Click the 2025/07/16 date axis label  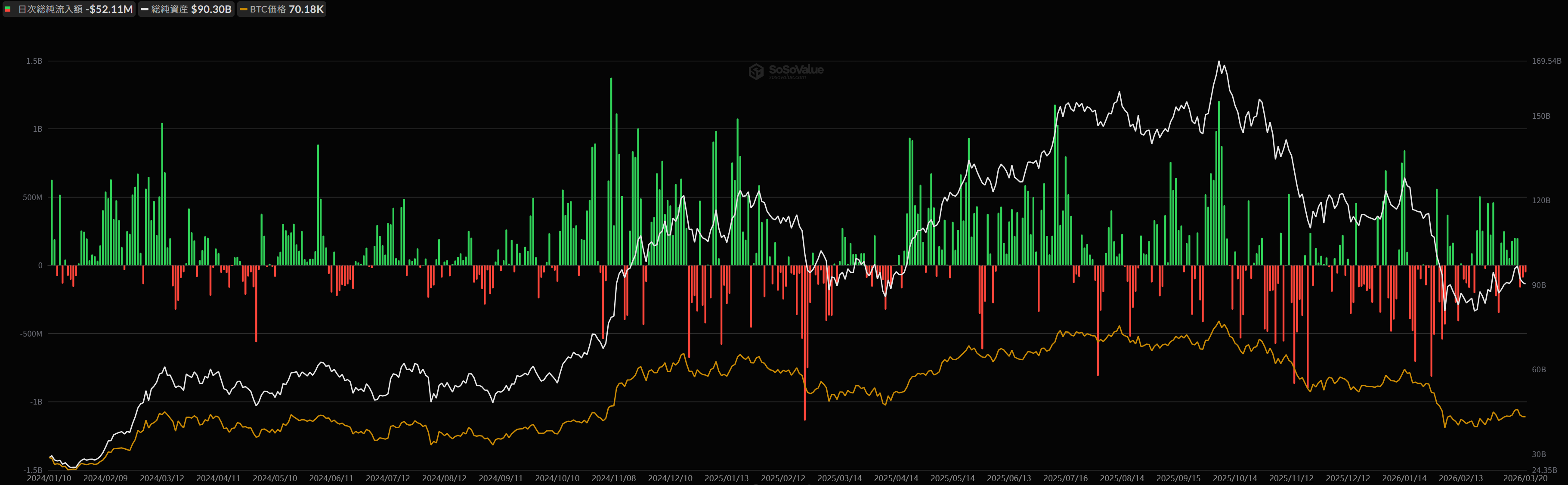coord(1065,478)
